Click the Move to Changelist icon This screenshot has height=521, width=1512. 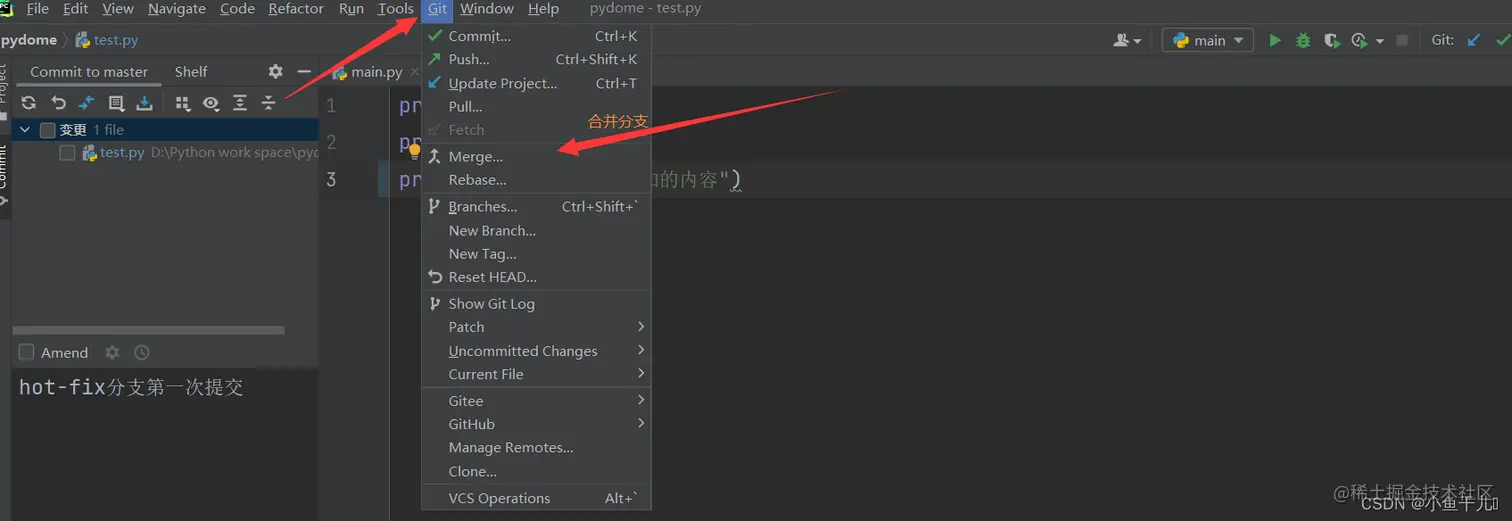116,103
